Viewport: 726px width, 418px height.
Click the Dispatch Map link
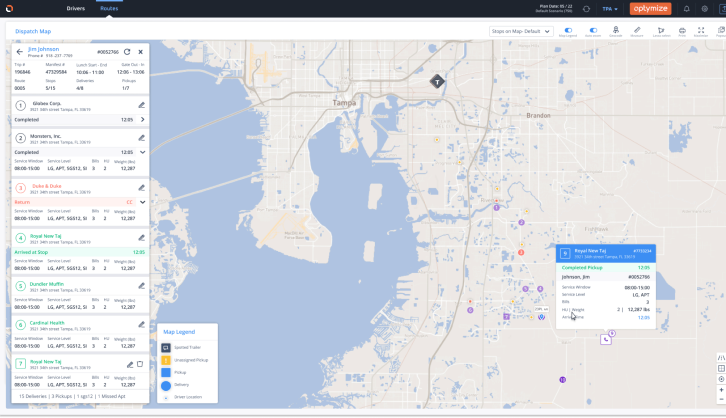(x=33, y=31)
